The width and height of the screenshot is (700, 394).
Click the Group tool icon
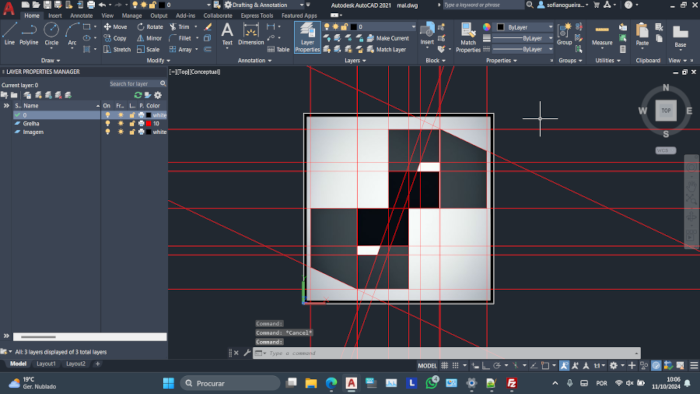tap(564, 34)
